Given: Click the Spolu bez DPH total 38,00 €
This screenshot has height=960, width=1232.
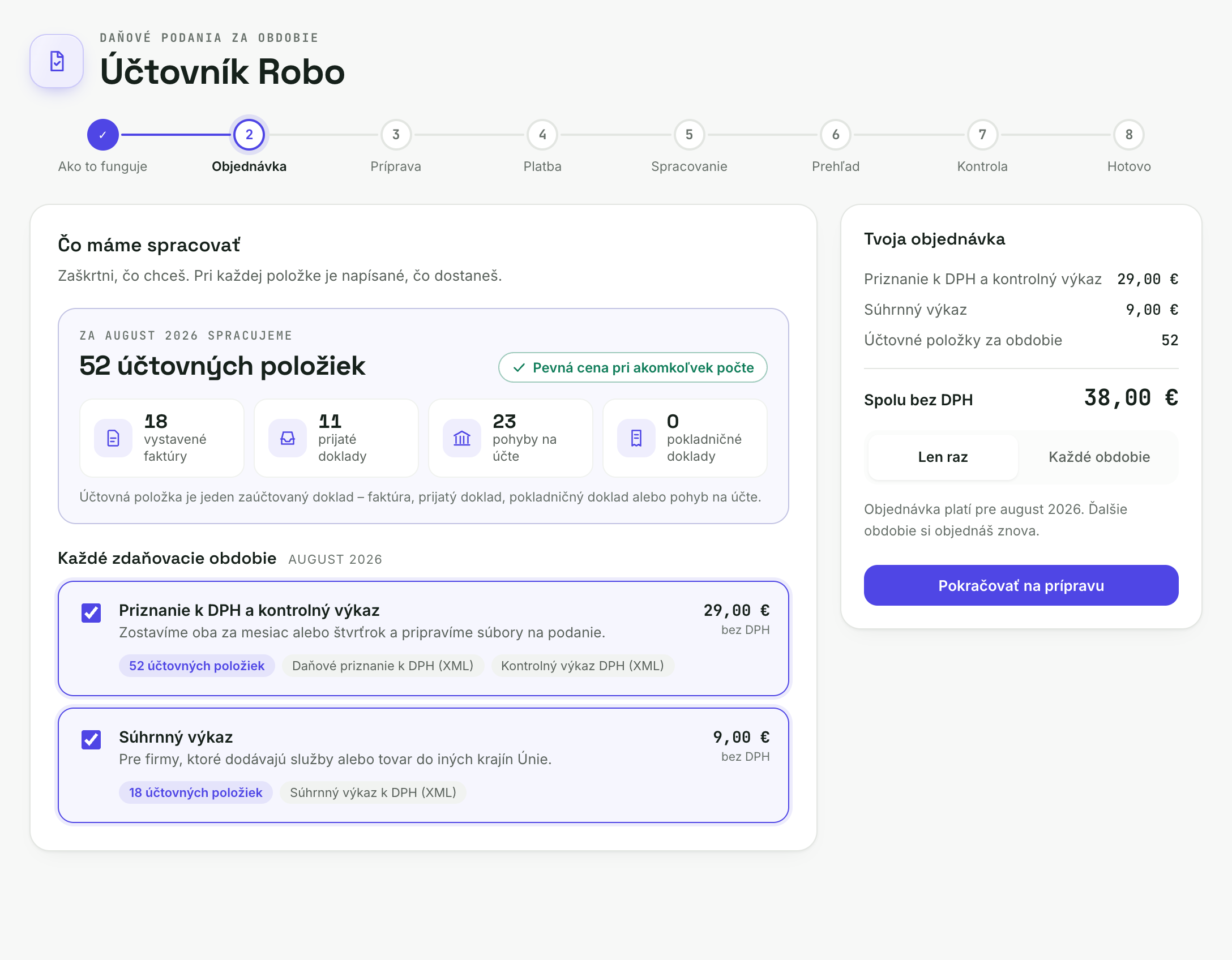Looking at the screenshot, I should tap(1131, 398).
